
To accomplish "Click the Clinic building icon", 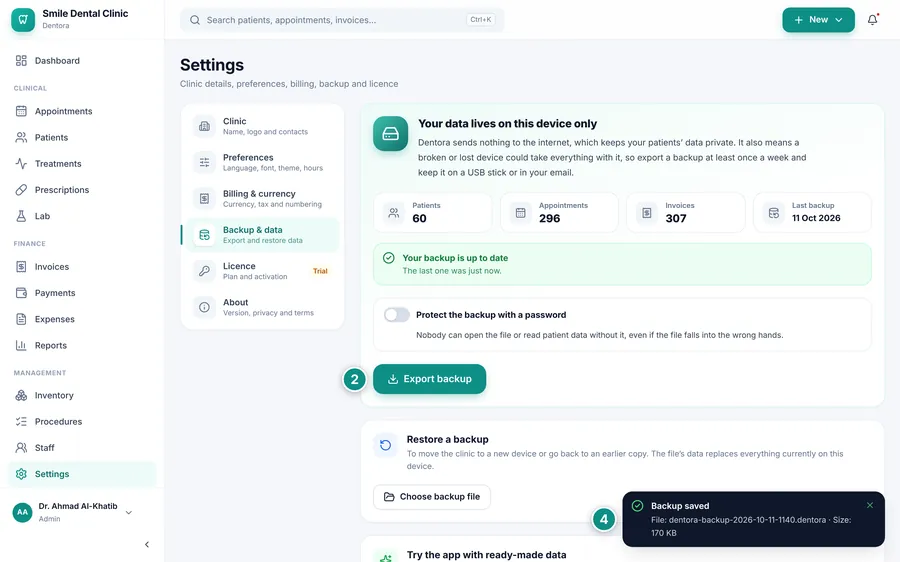I will pos(204,126).
